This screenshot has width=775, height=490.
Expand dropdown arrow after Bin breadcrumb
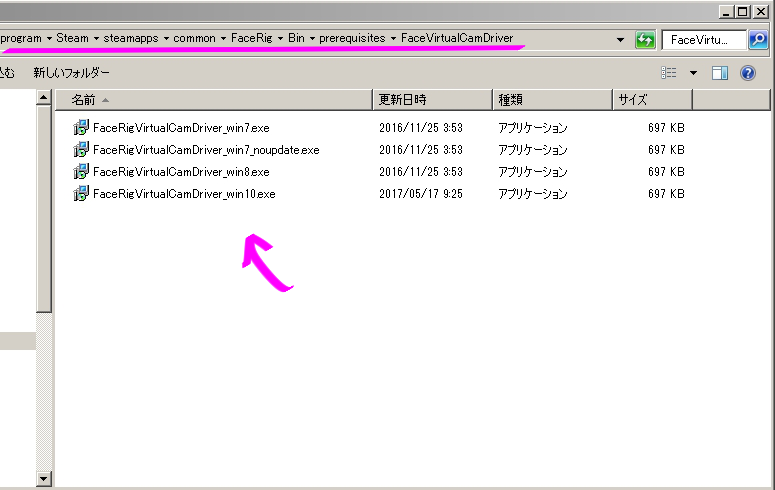click(x=312, y=39)
